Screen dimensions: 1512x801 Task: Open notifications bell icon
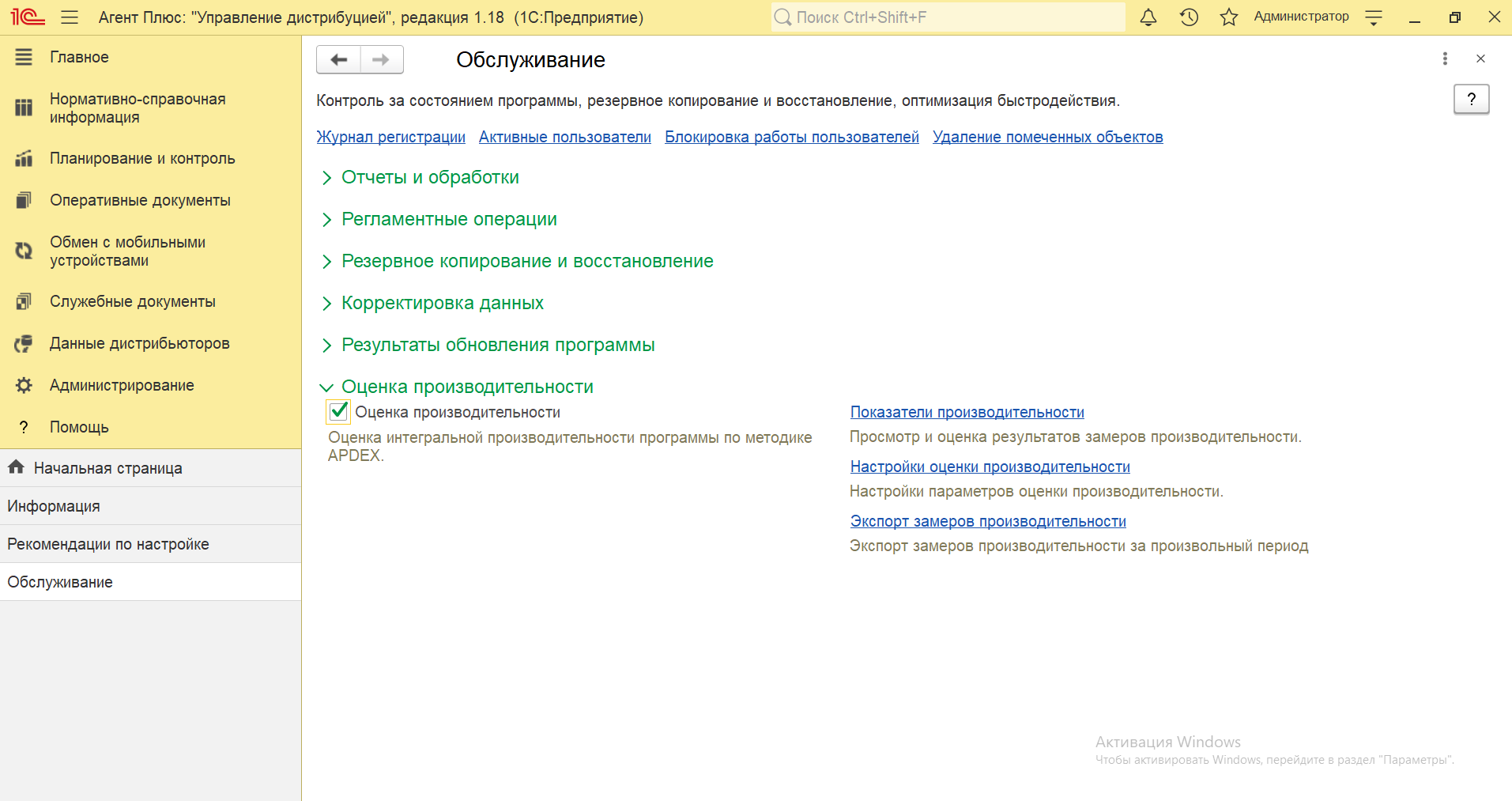(1148, 17)
